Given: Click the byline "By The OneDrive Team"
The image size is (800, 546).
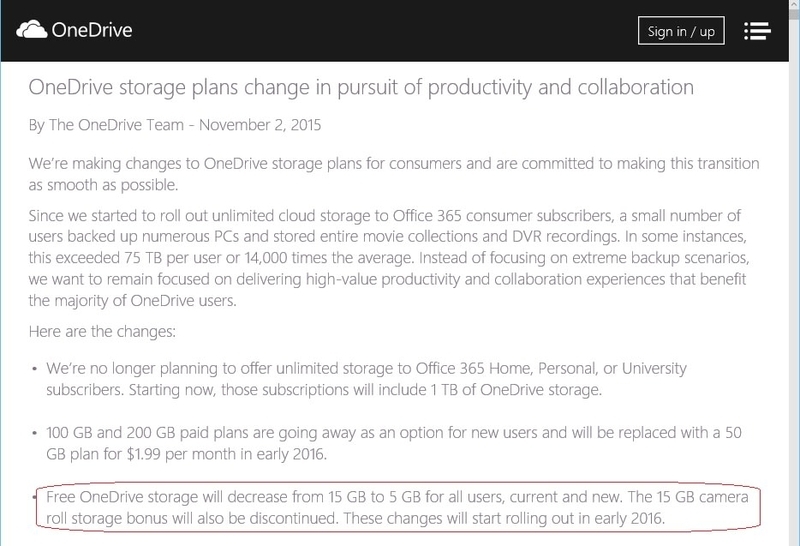Looking at the screenshot, I should click(106, 125).
